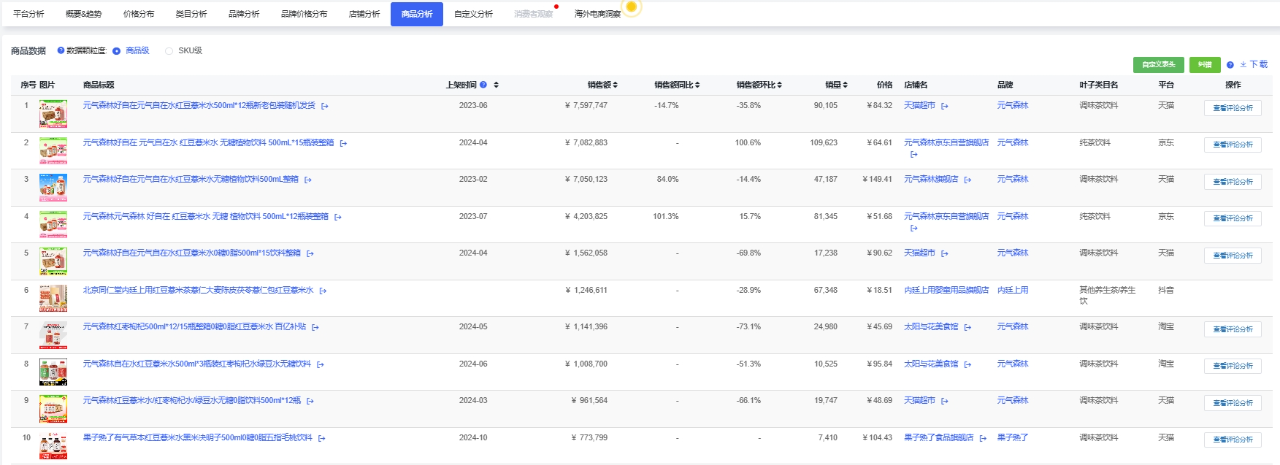Switch to 价格分布 tab
This screenshot has height=465, width=1280.
tap(138, 14)
